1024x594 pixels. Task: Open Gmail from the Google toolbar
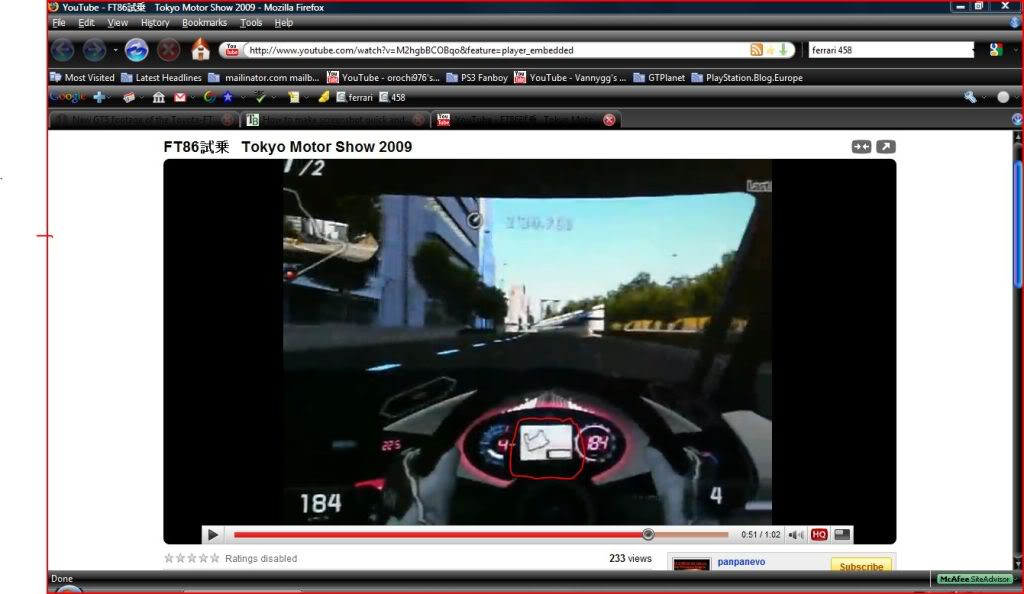click(180, 97)
